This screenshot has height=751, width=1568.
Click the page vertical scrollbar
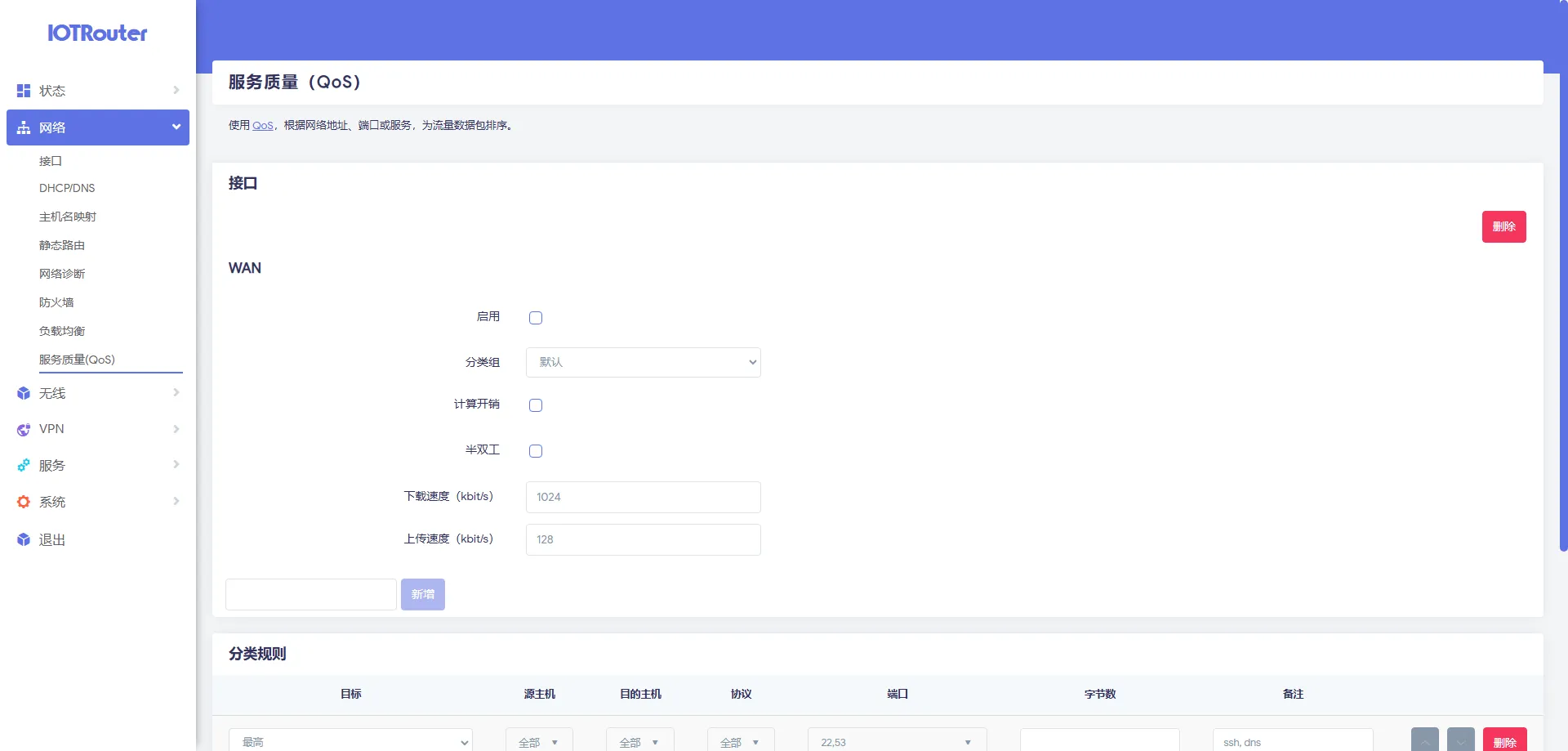pos(1563,278)
